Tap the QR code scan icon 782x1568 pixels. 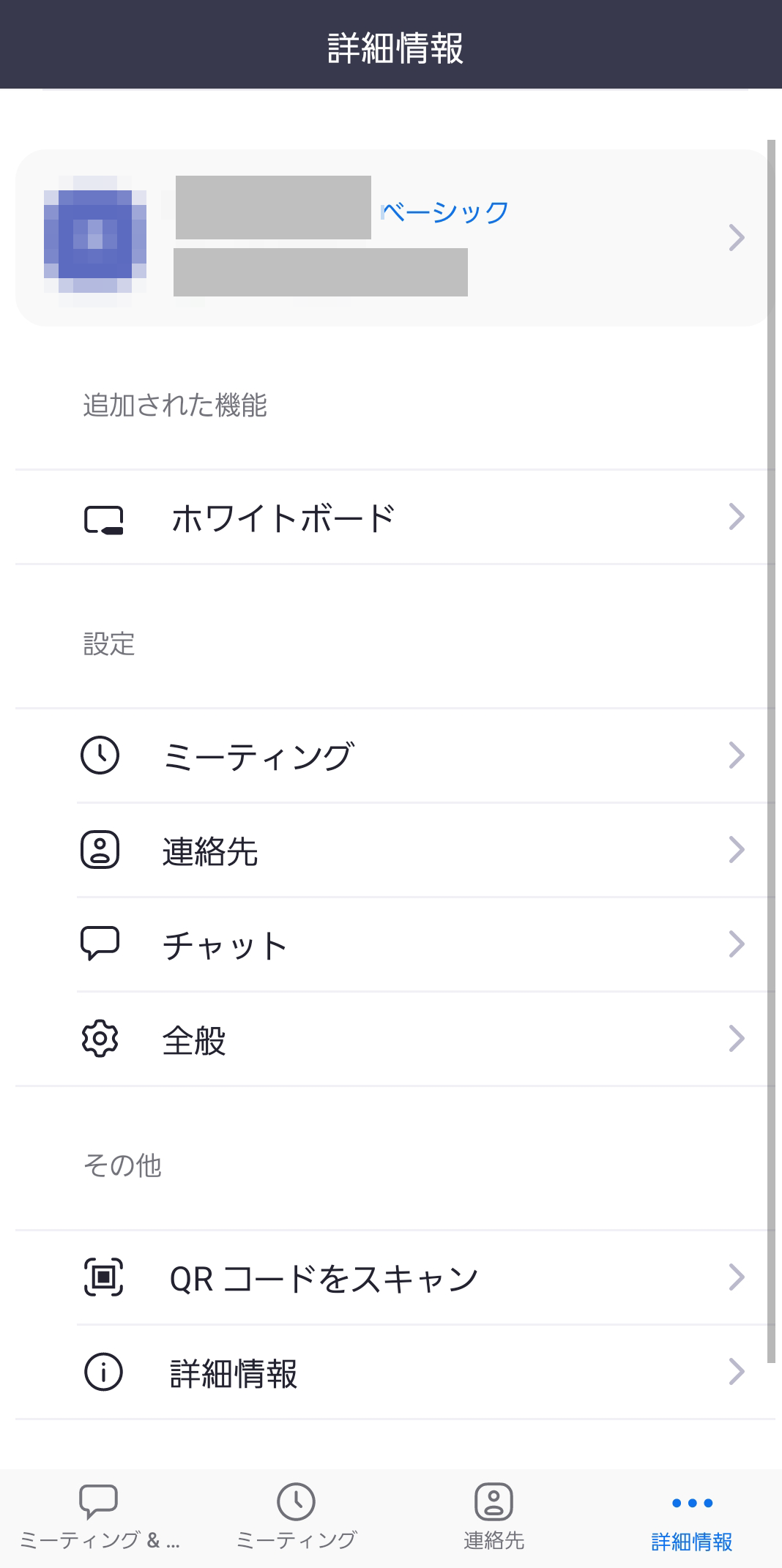click(103, 1277)
